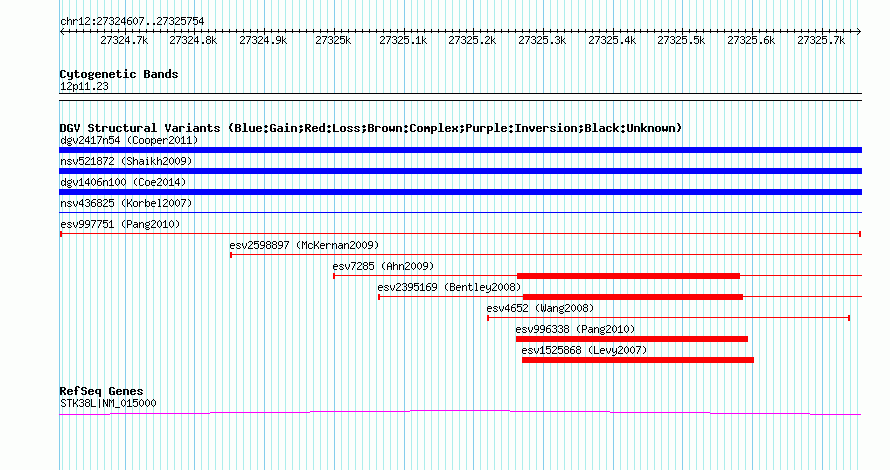The image size is (890, 470).
Task: Click the Cytogenetic Bands track title
Action: point(119,74)
